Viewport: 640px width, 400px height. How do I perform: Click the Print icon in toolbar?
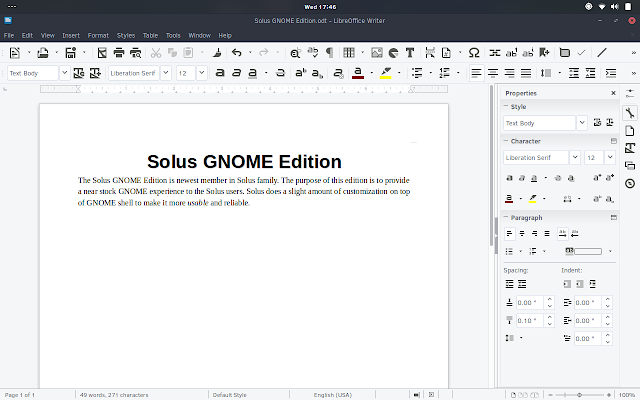pos(119,53)
